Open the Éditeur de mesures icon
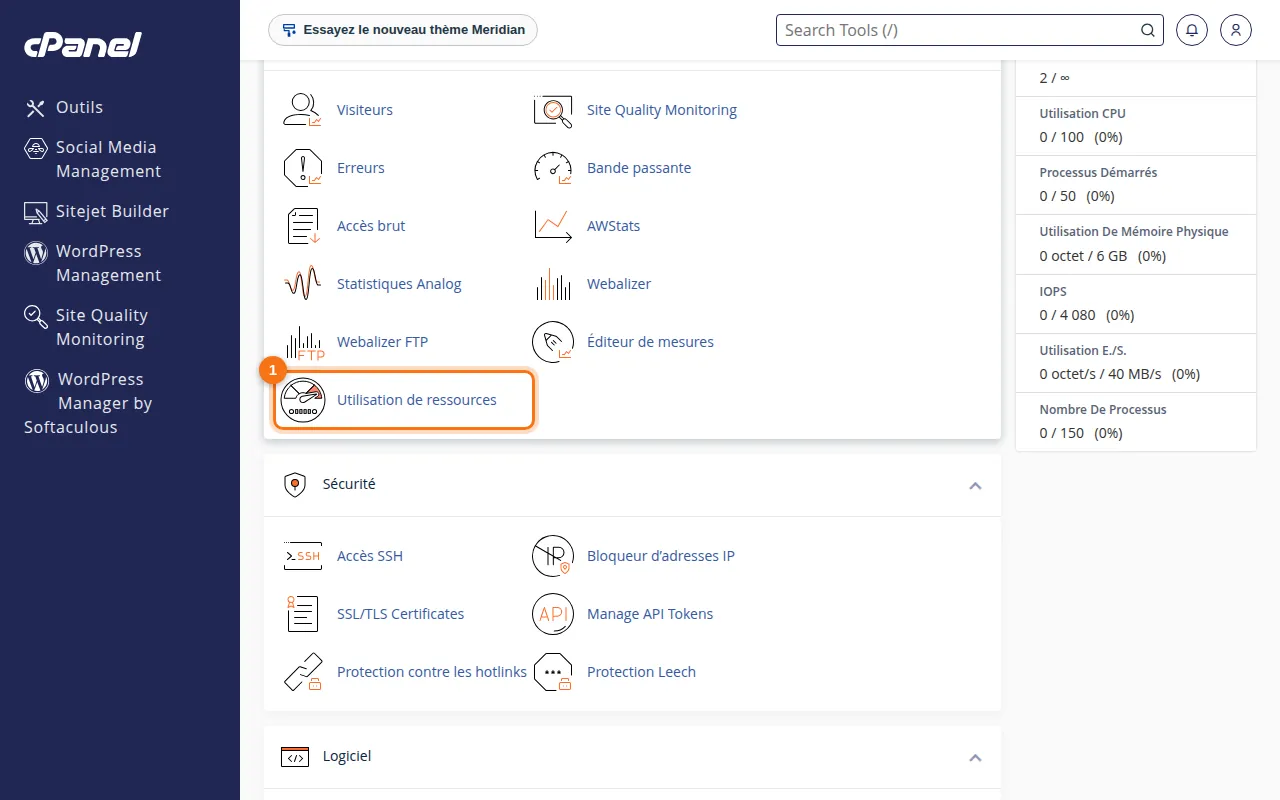The height and width of the screenshot is (800, 1280). [553, 342]
